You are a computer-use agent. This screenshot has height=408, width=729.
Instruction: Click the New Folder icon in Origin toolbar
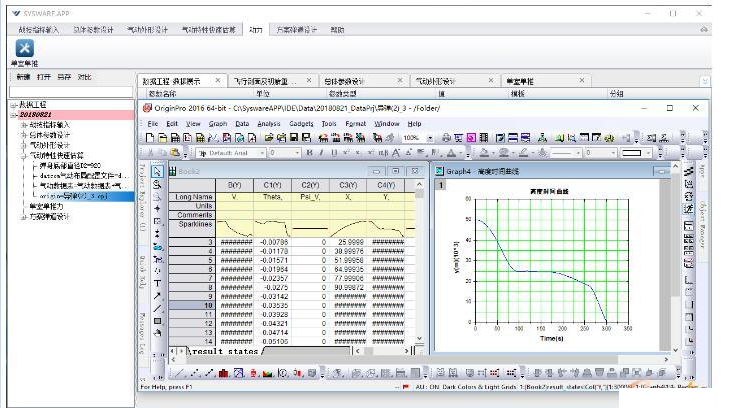click(163, 138)
